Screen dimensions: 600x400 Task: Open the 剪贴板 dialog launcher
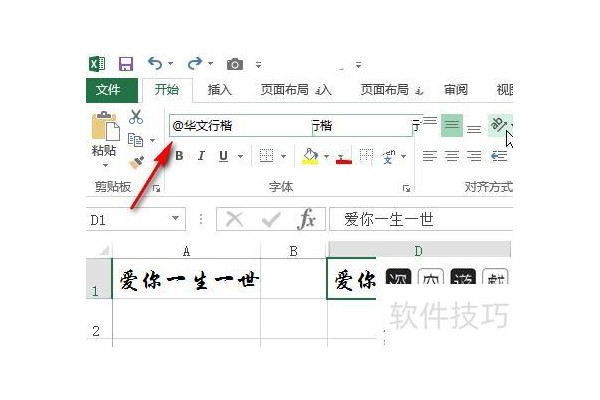(x=156, y=188)
